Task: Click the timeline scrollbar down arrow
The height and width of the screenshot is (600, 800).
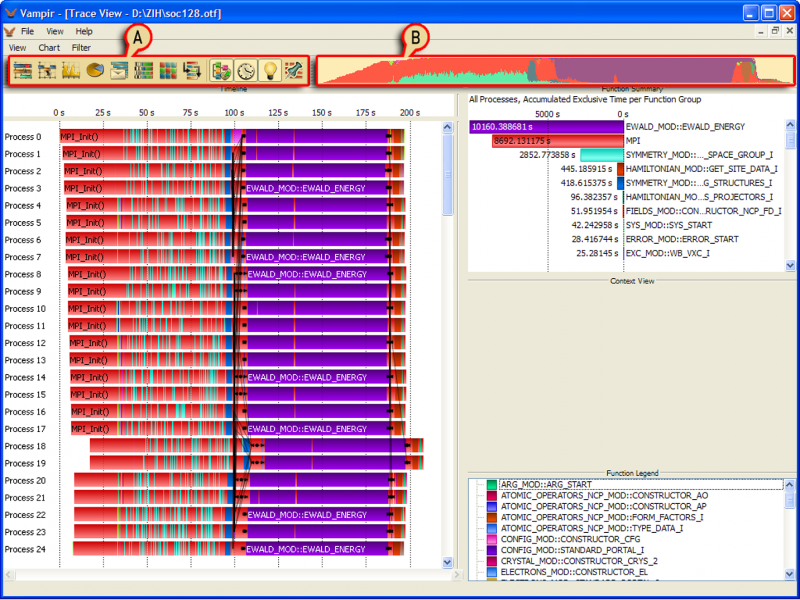Action: coord(447,562)
